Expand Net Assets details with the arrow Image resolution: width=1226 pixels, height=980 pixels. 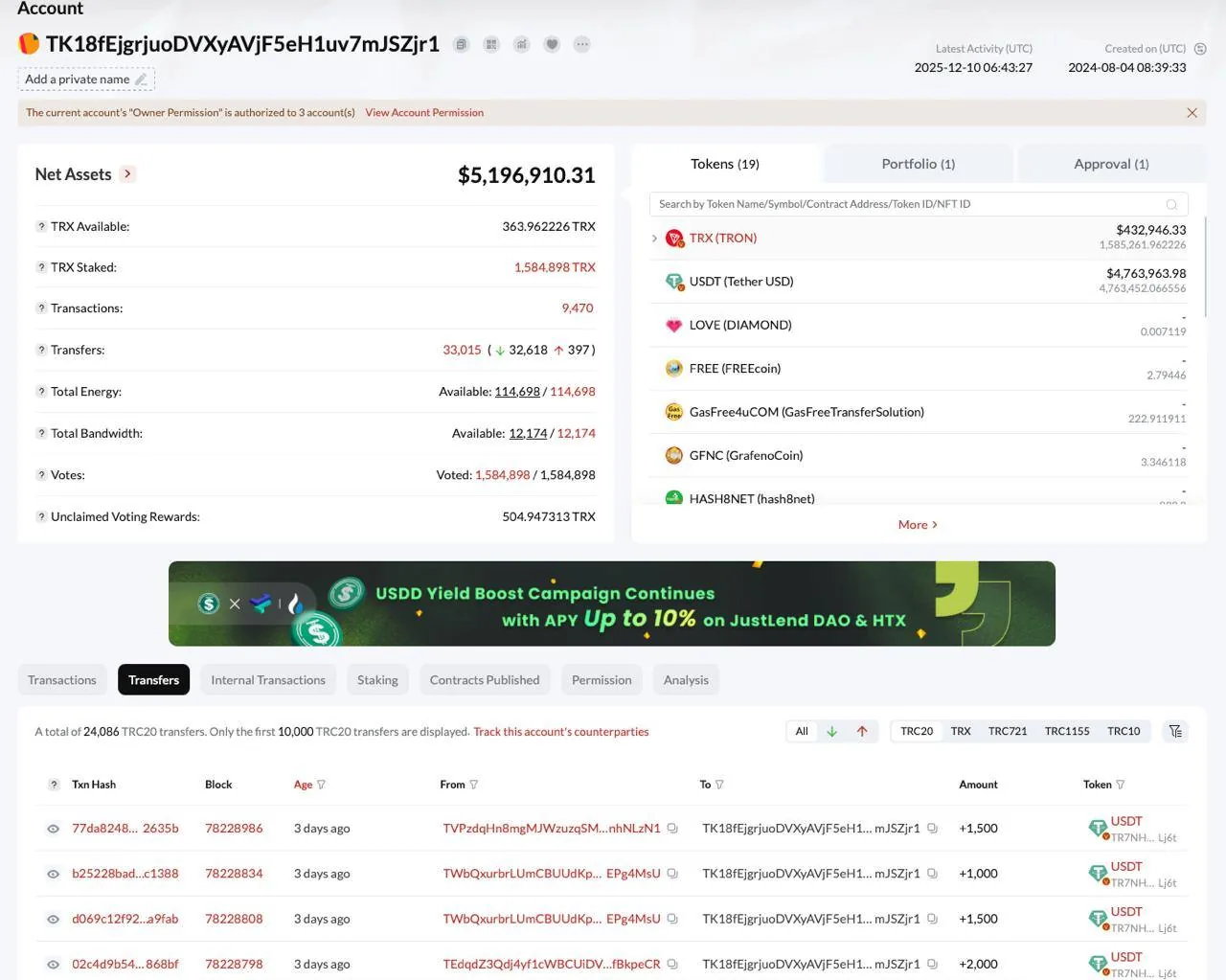[127, 174]
